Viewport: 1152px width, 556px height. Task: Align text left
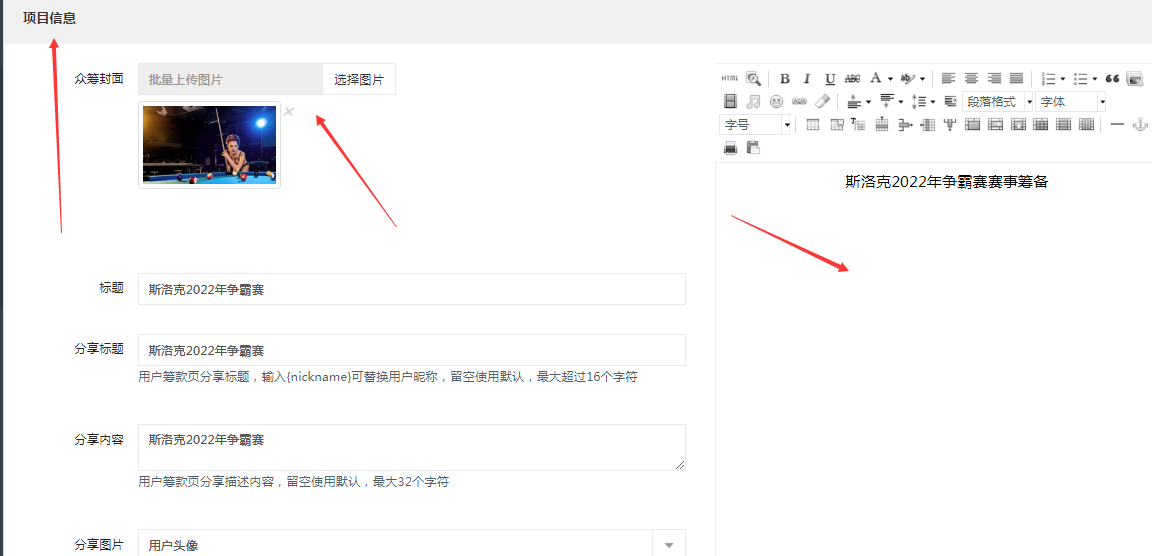[x=948, y=79]
